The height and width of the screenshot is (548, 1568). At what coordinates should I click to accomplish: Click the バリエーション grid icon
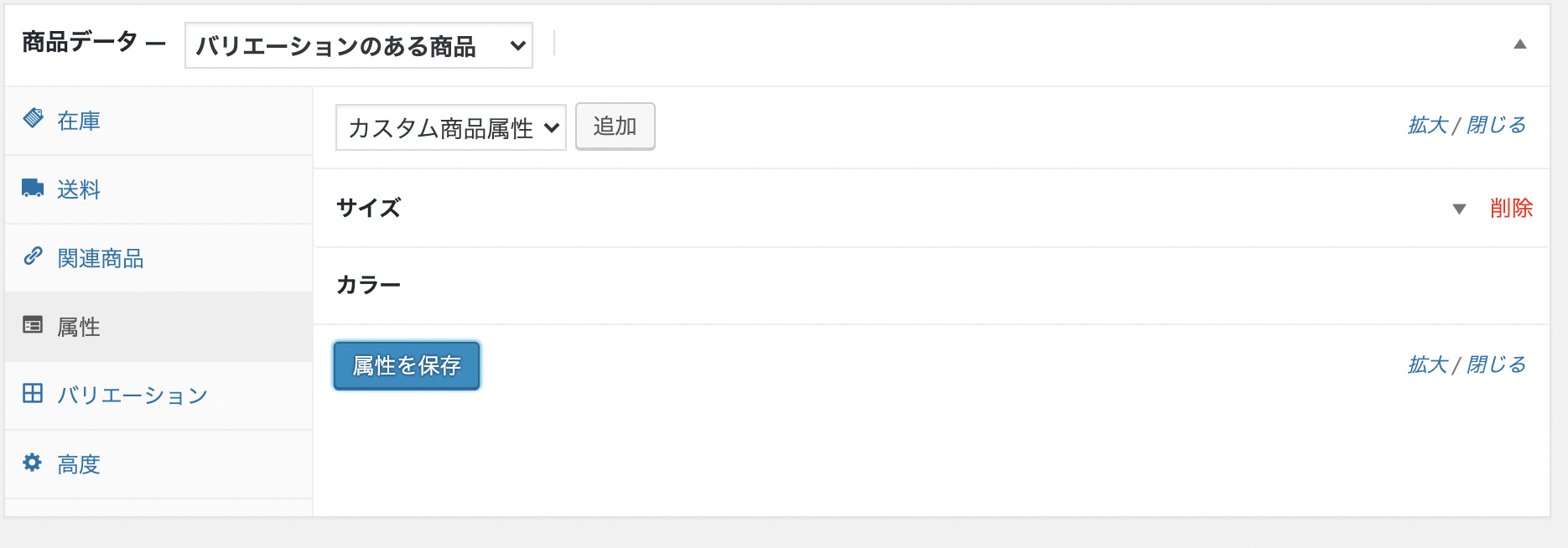click(x=33, y=393)
